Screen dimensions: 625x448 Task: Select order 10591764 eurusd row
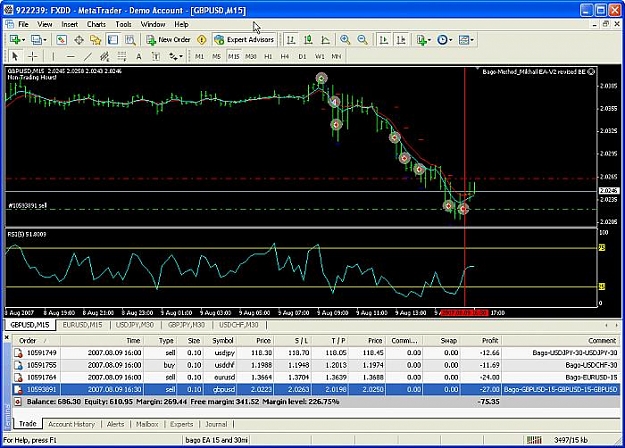coord(316,377)
